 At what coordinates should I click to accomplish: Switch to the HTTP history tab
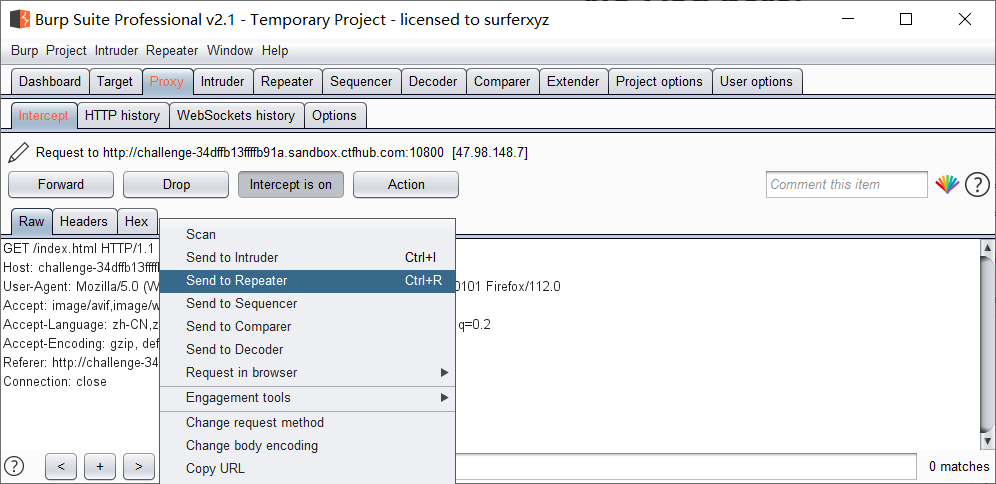tap(123, 116)
